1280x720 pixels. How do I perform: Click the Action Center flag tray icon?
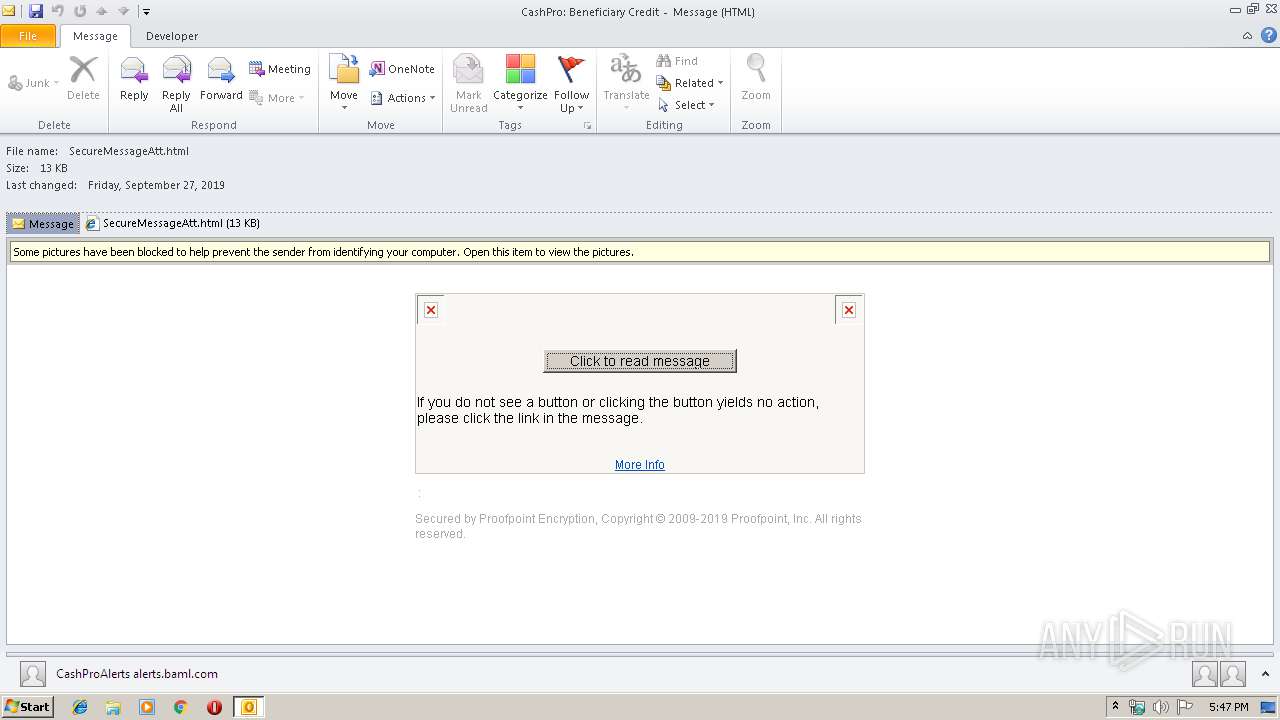point(1185,707)
